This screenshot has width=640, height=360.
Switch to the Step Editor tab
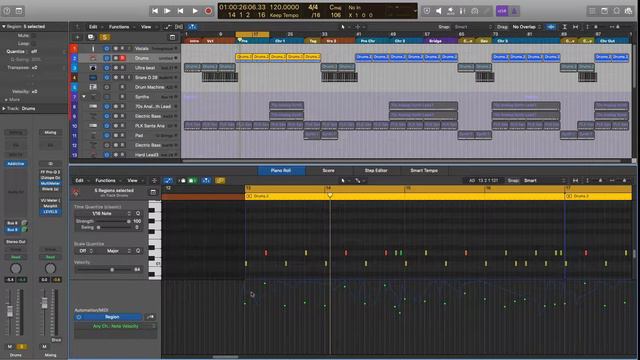376,171
